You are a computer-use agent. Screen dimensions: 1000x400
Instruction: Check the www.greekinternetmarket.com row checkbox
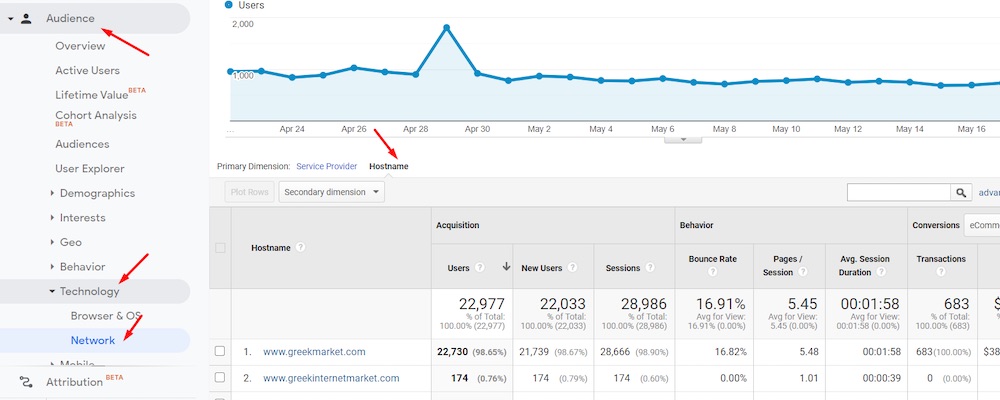[220, 378]
